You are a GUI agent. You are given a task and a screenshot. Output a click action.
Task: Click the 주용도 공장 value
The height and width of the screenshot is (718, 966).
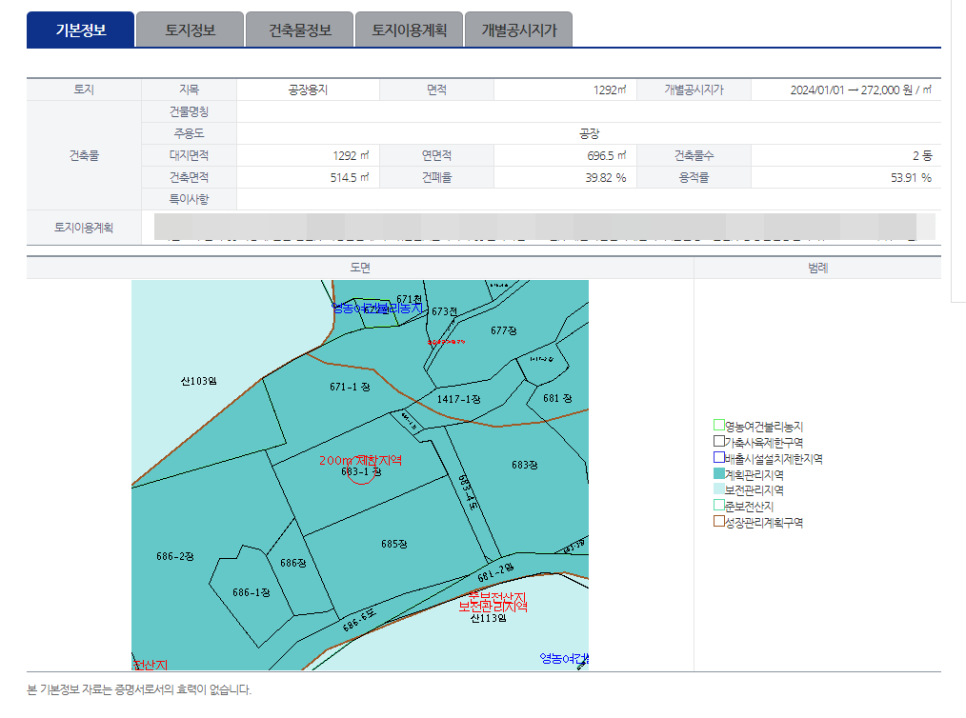pyautogui.click(x=589, y=134)
